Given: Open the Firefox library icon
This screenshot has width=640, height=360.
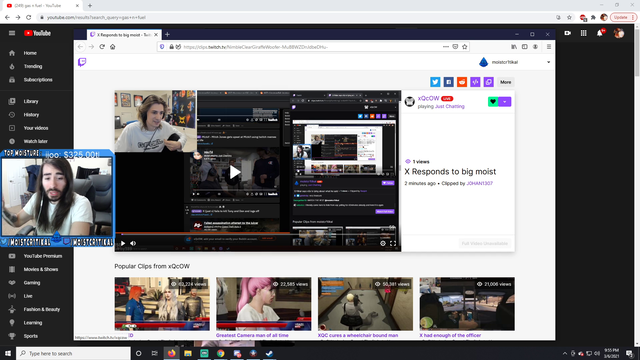Looking at the screenshot, I should (x=514, y=47).
